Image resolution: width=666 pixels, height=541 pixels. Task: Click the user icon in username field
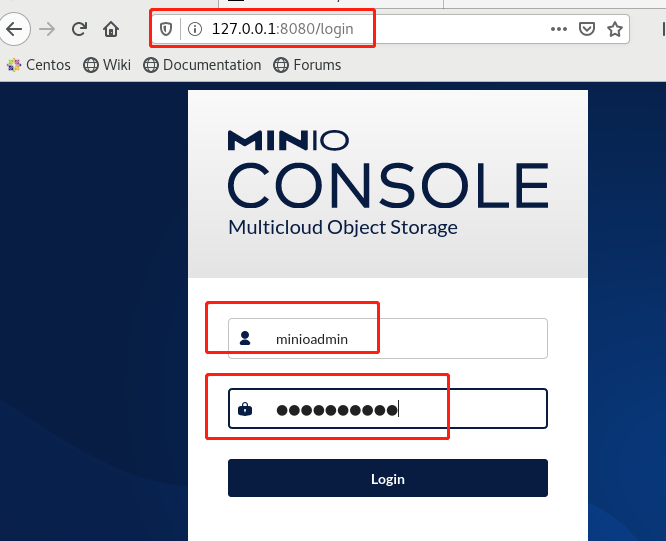click(x=245, y=338)
